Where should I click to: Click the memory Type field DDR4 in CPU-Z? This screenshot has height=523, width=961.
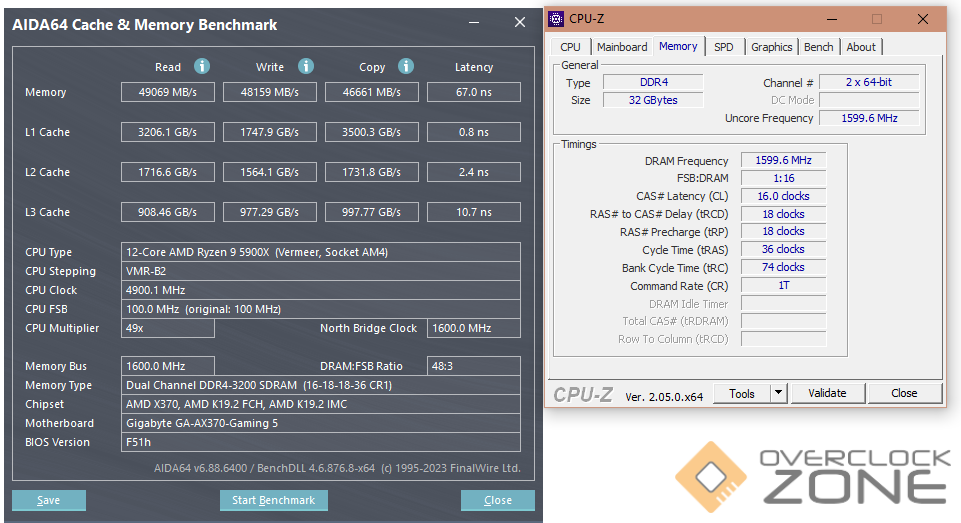653,82
